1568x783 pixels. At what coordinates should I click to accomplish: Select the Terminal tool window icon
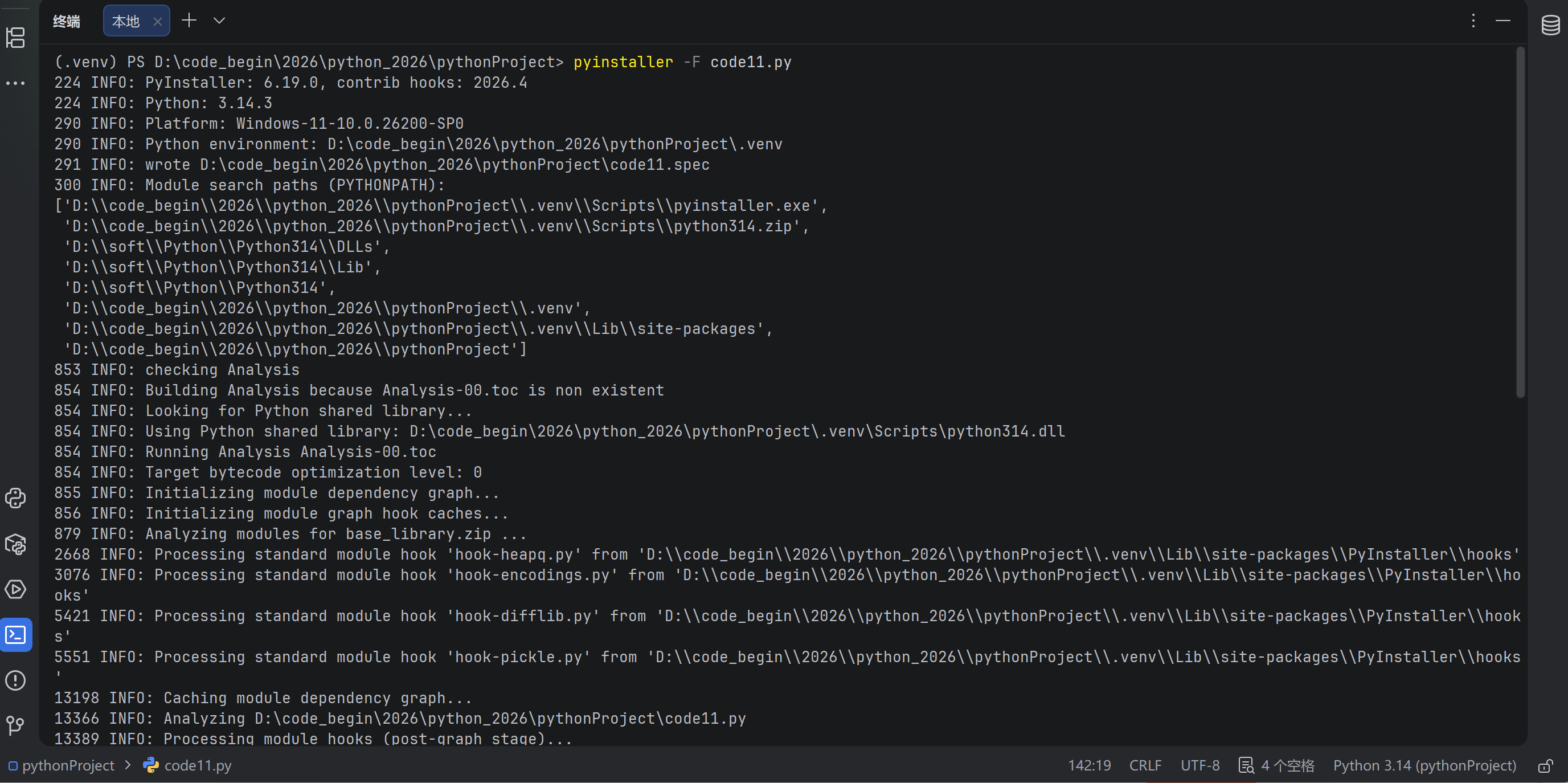[x=15, y=635]
